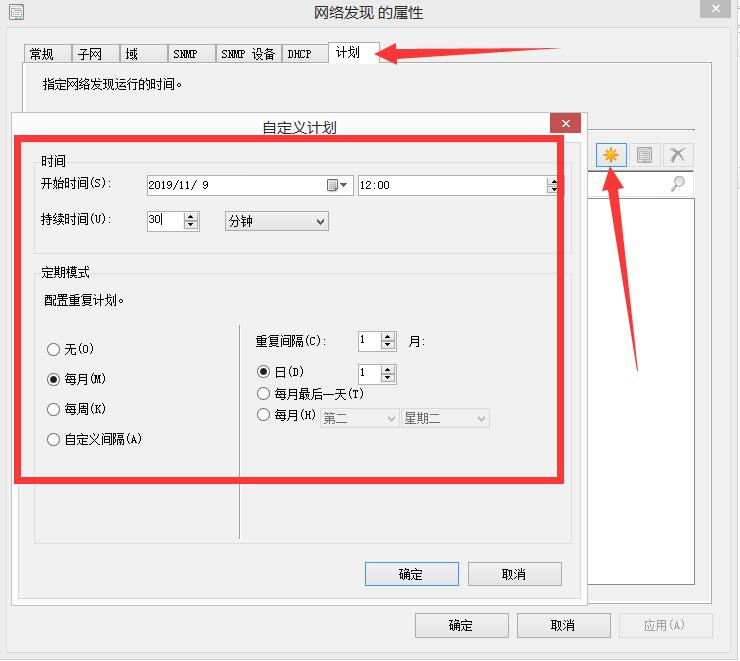Decrease the 重复间隔 month value
Viewport: 740px width, 661px height.
pos(387,345)
